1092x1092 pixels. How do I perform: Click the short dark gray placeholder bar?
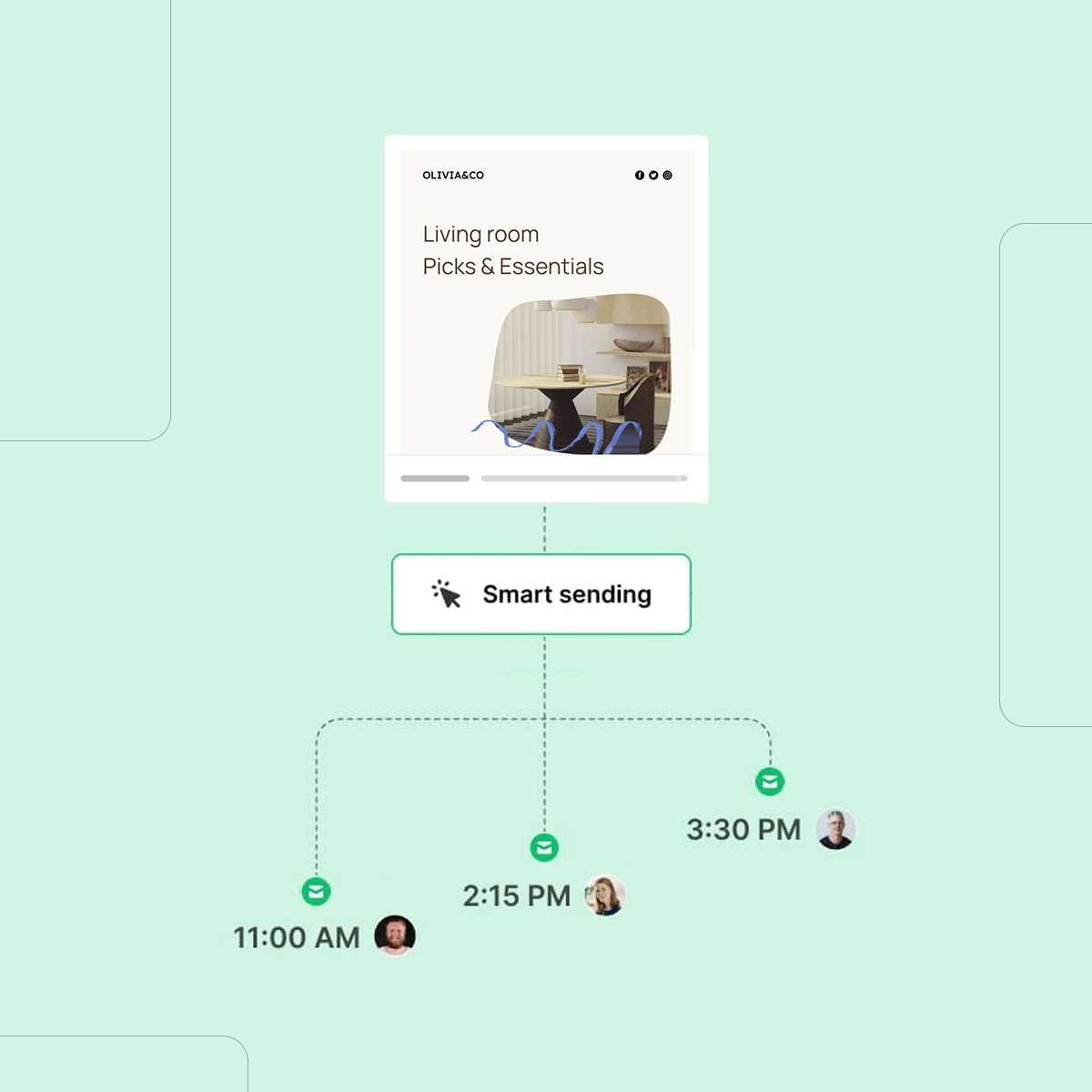[x=435, y=478]
